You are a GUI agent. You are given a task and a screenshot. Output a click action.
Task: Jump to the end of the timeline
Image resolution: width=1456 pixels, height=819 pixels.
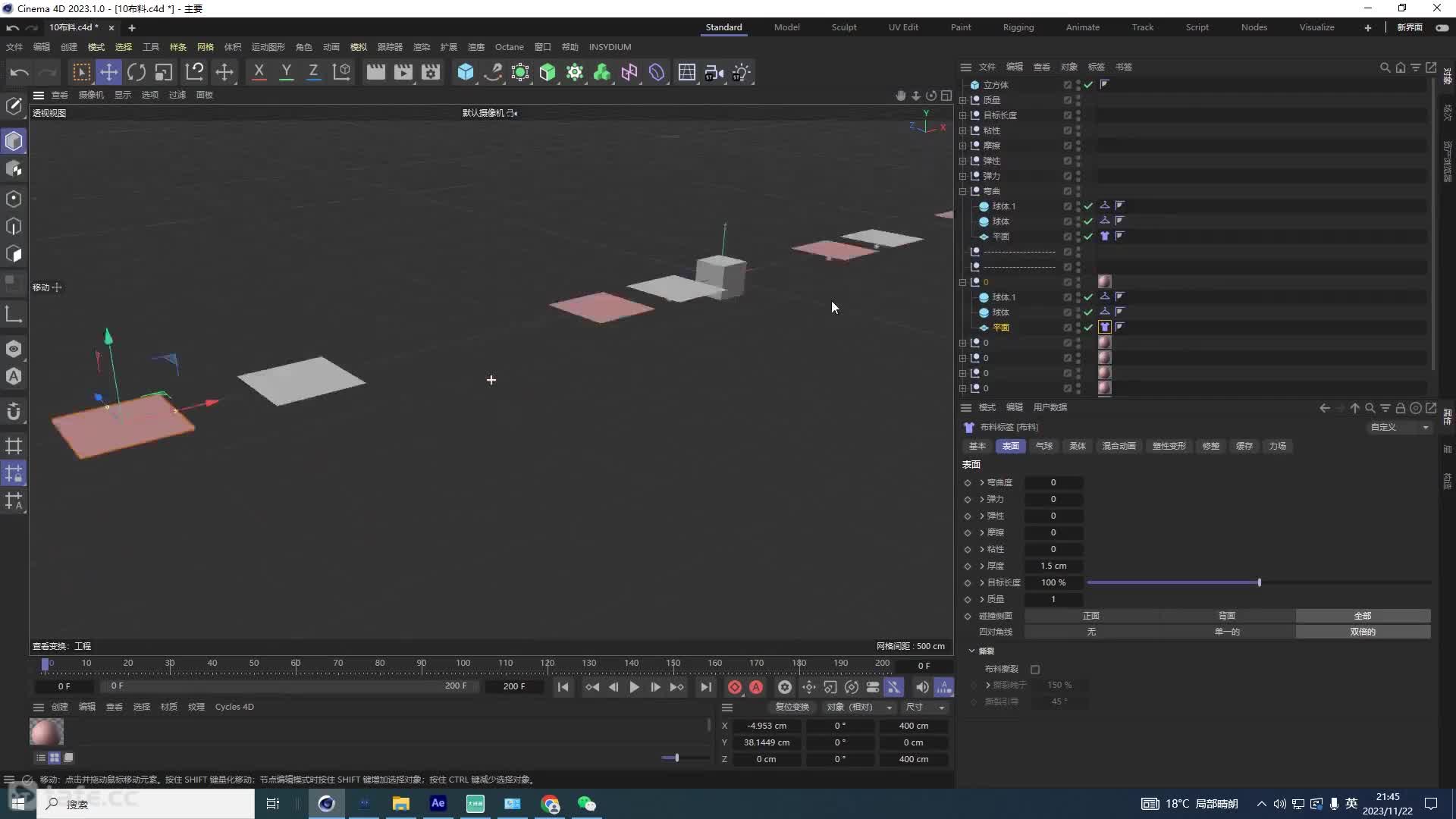click(x=706, y=687)
